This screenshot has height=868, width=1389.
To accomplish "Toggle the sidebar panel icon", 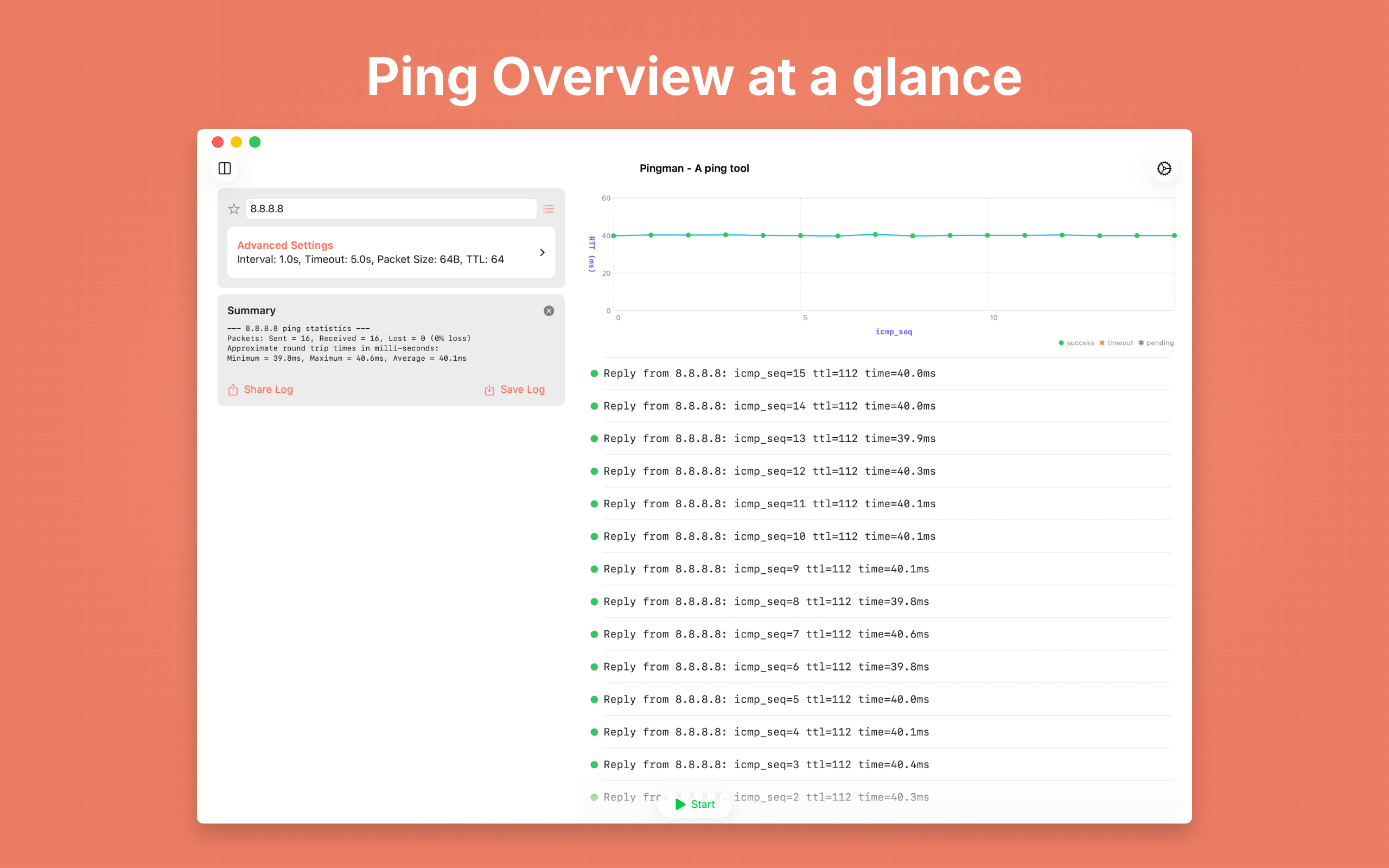I will pyautogui.click(x=225, y=168).
